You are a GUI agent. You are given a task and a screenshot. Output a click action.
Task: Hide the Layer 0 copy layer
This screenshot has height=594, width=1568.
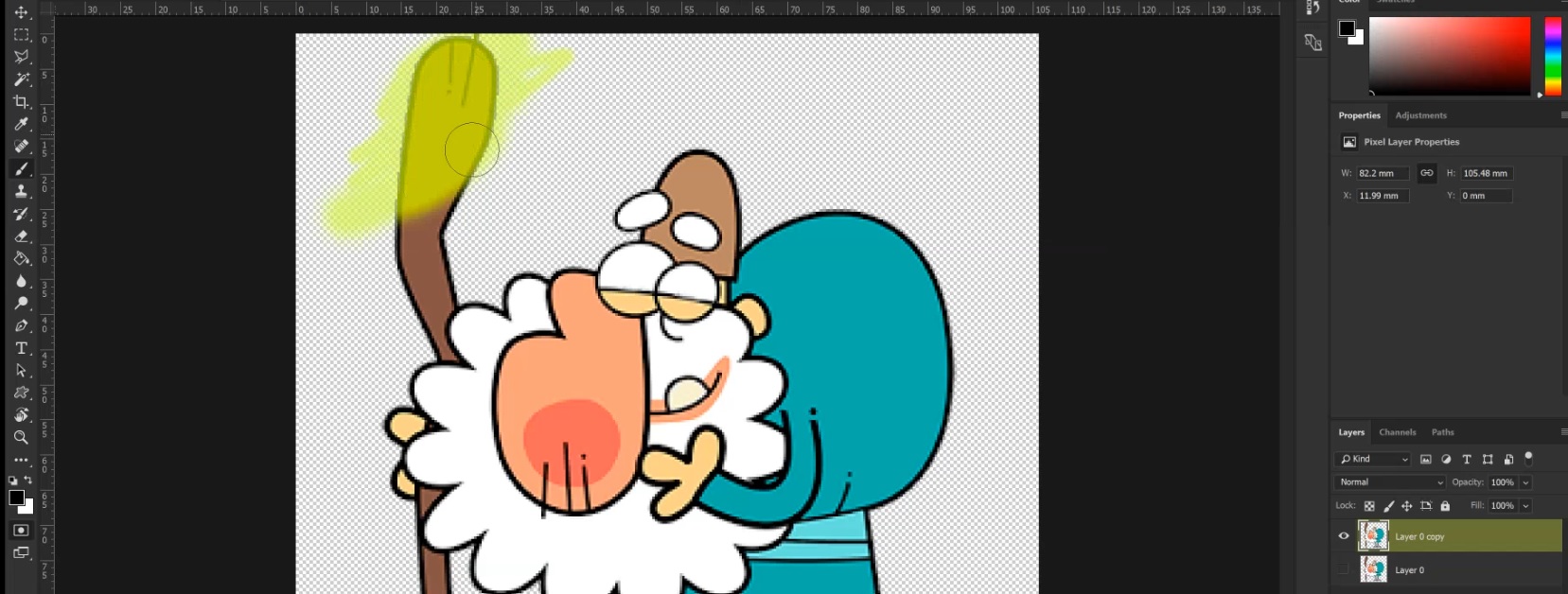[x=1344, y=536]
